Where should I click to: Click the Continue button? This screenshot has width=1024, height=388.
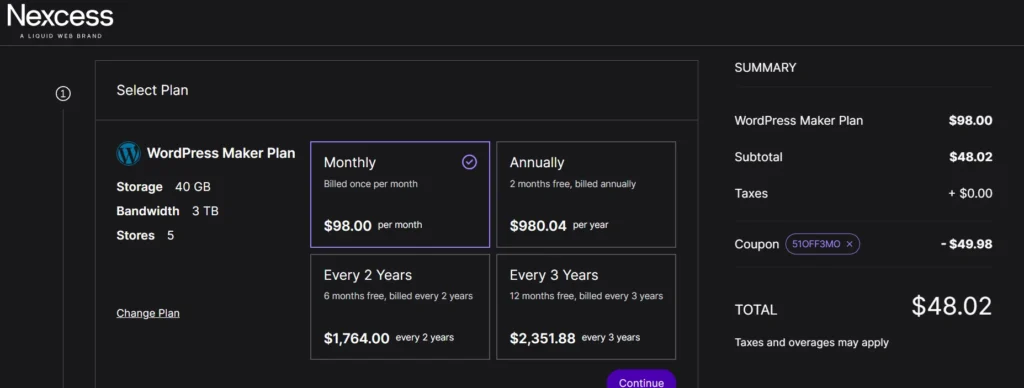tap(641, 380)
